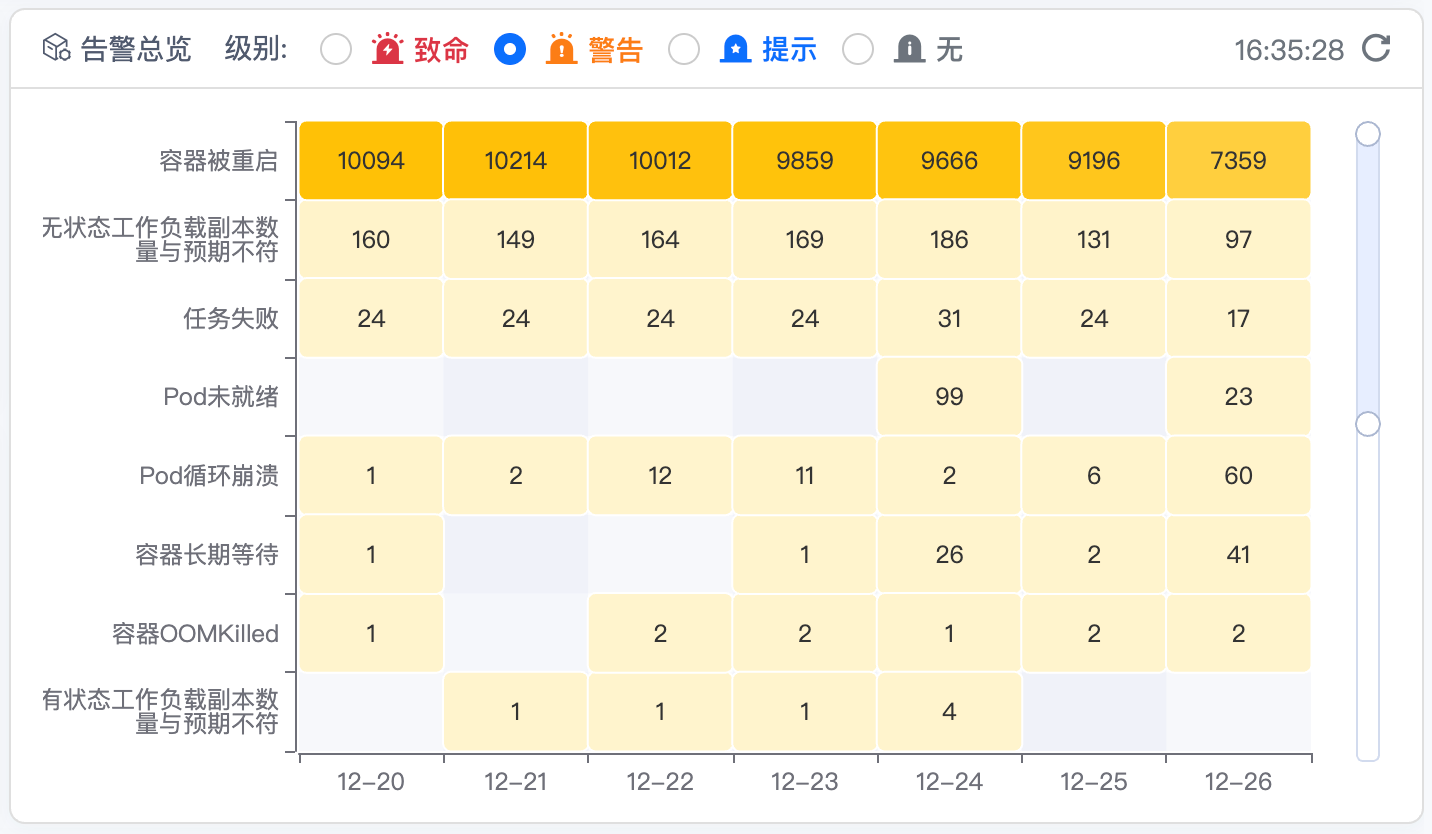Screen dimensions: 1432x834
Task: Click the top handle of the vertical zoom slider
Action: (x=1367, y=133)
